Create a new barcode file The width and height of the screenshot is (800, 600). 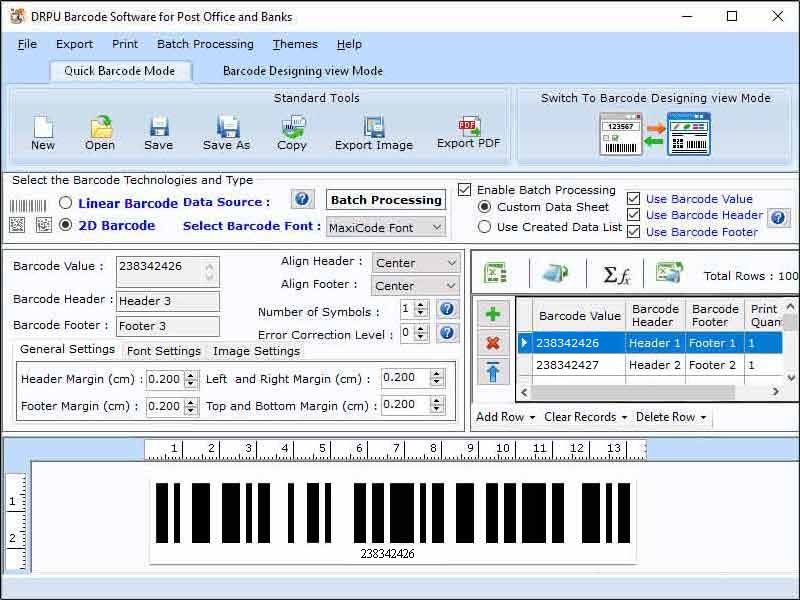[41, 128]
